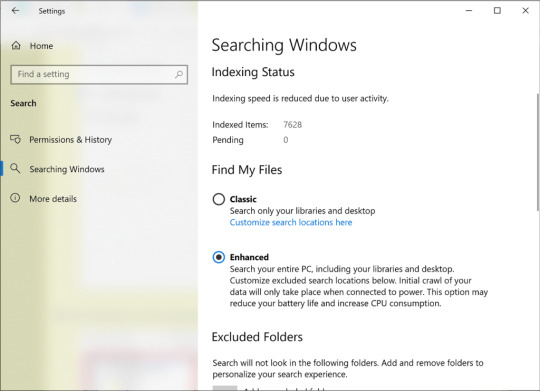Click the Permissions & History icon
Screen dimensions: 540x391
15,139
